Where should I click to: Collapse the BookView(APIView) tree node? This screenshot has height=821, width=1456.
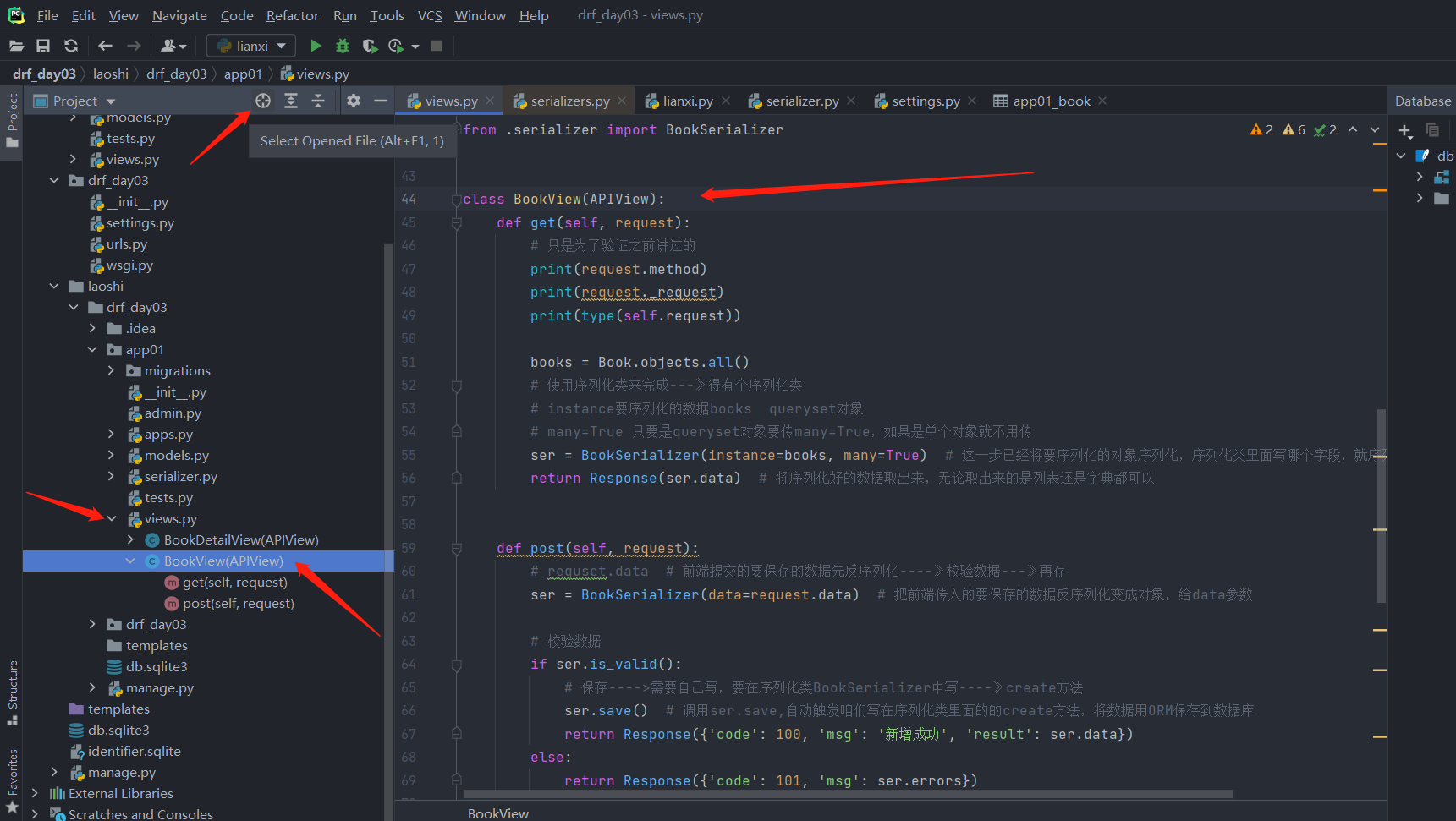coord(130,561)
